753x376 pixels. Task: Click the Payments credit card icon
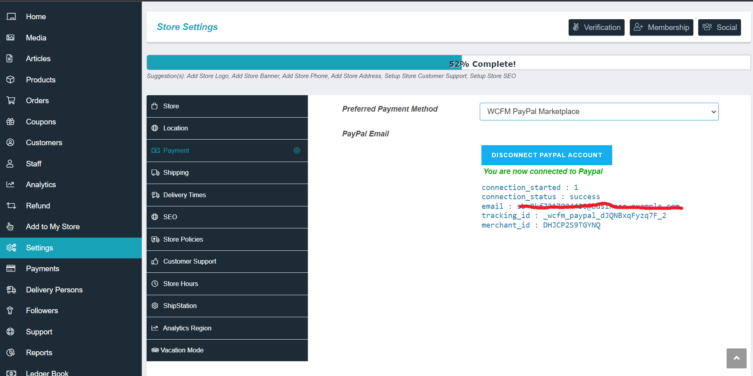[x=11, y=269]
